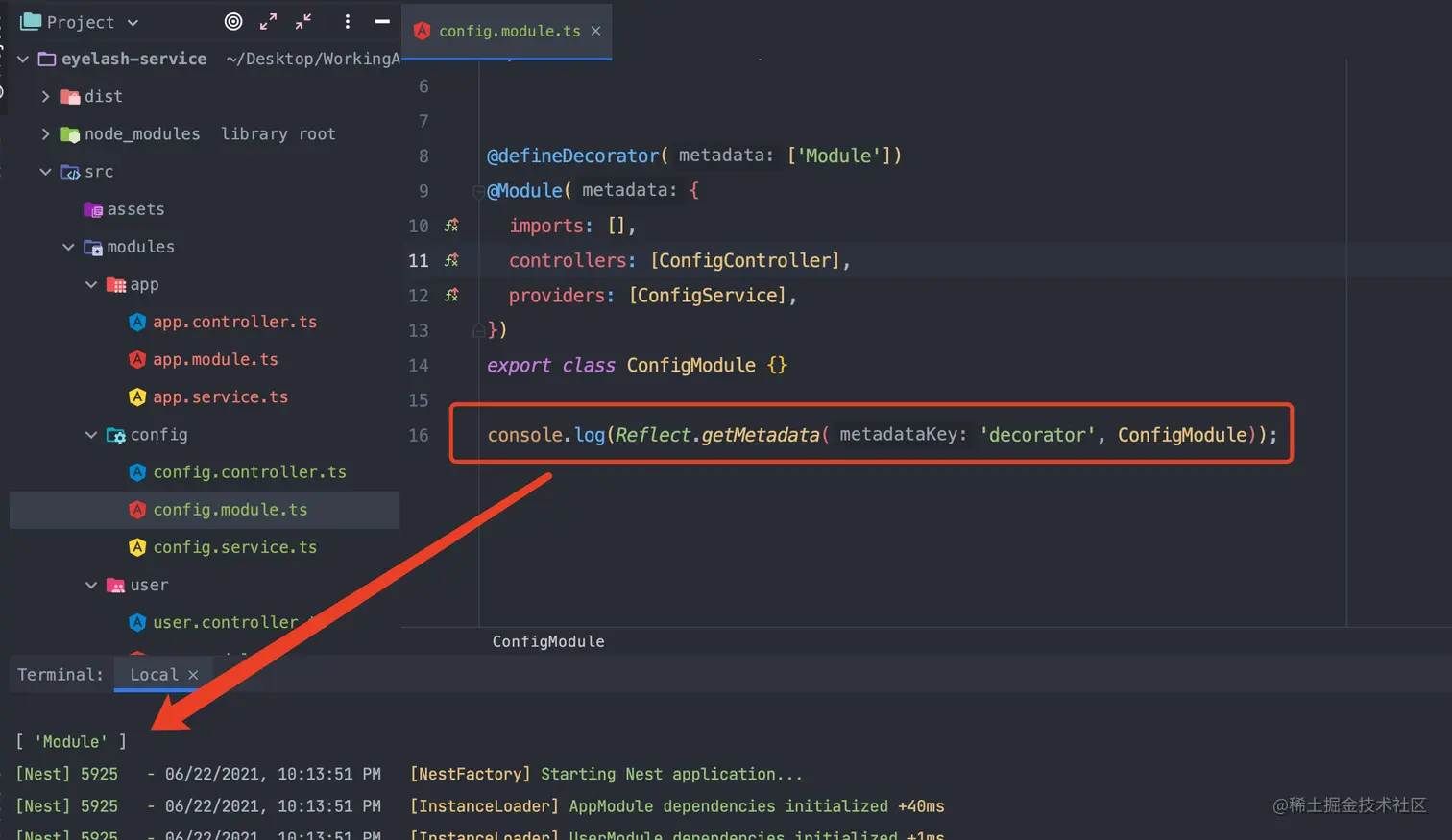Screen dimensions: 1452x840
Task: Collapse the src folder
Action: tap(45, 172)
